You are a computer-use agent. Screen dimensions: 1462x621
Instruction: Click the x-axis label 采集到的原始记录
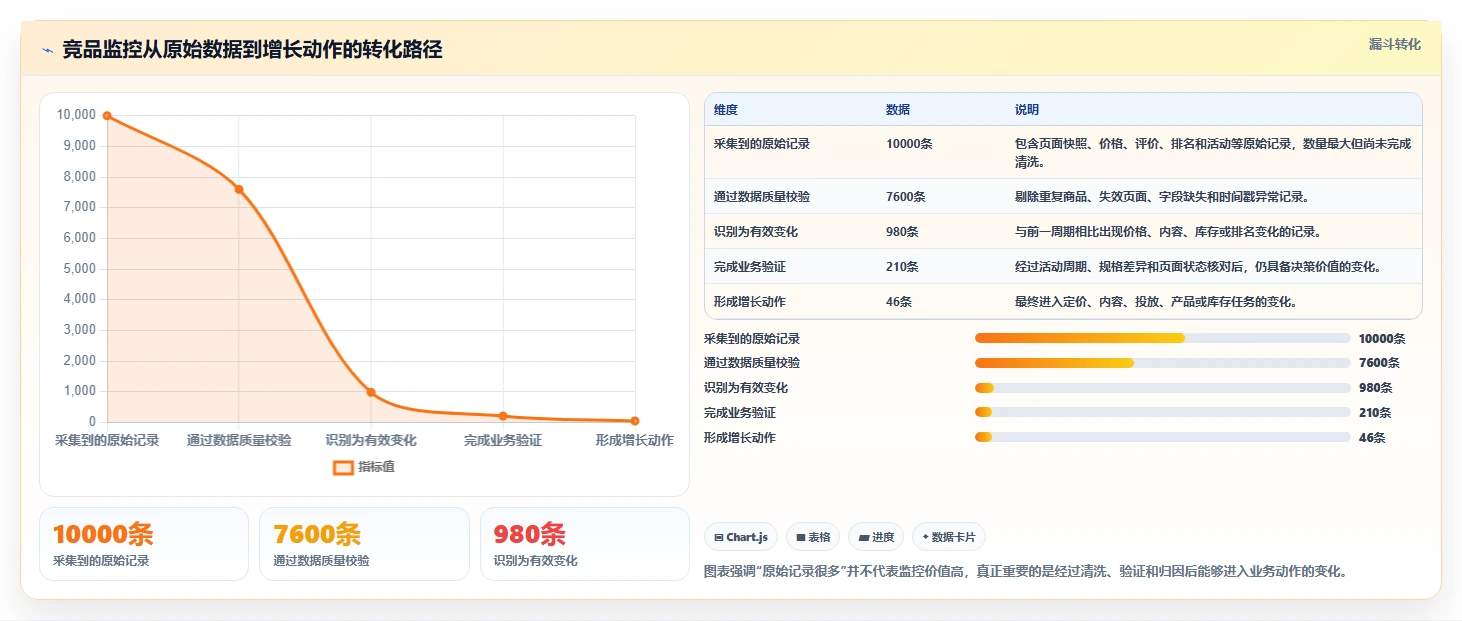tap(107, 441)
